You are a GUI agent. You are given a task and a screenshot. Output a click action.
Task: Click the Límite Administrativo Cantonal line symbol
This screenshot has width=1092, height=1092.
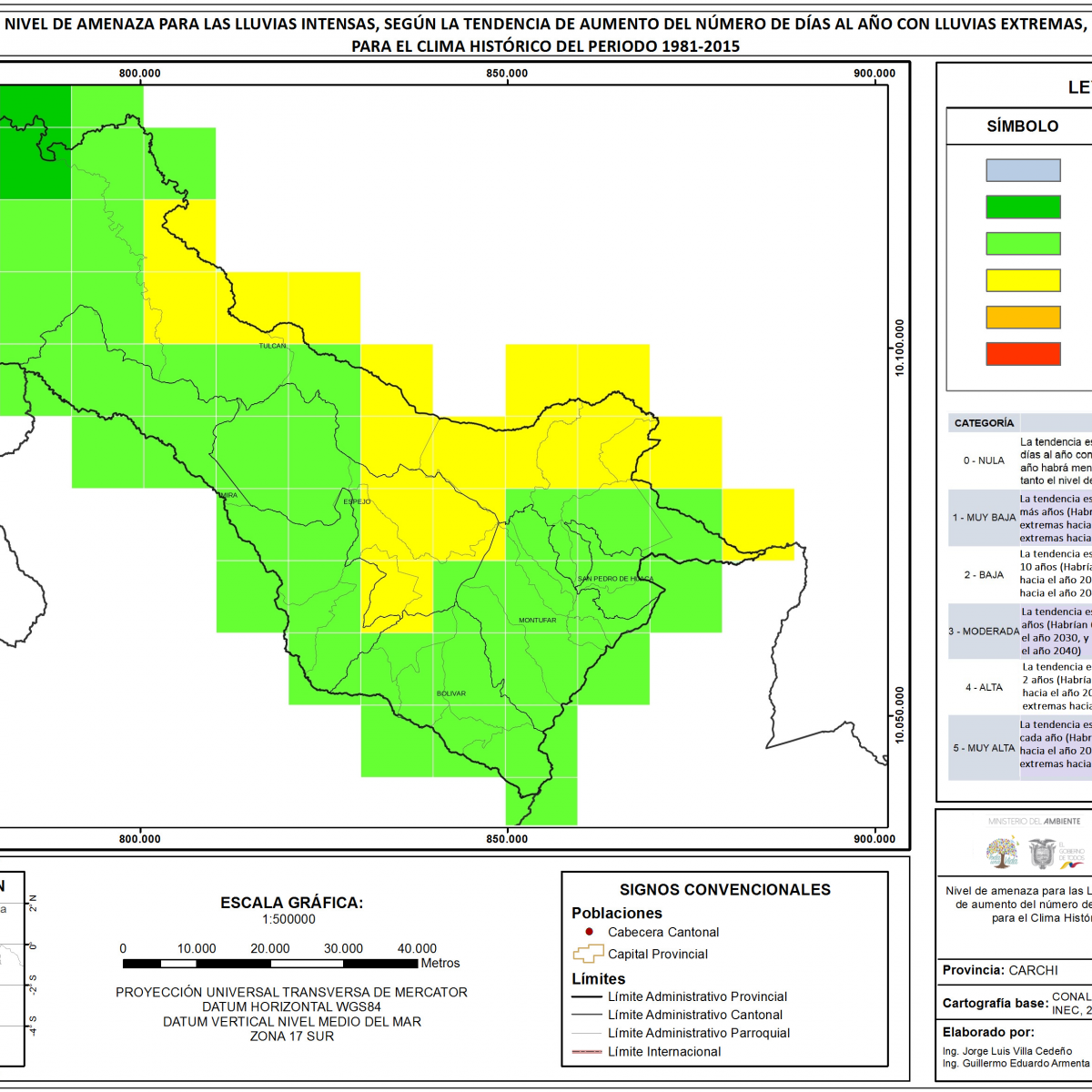[x=587, y=1015]
